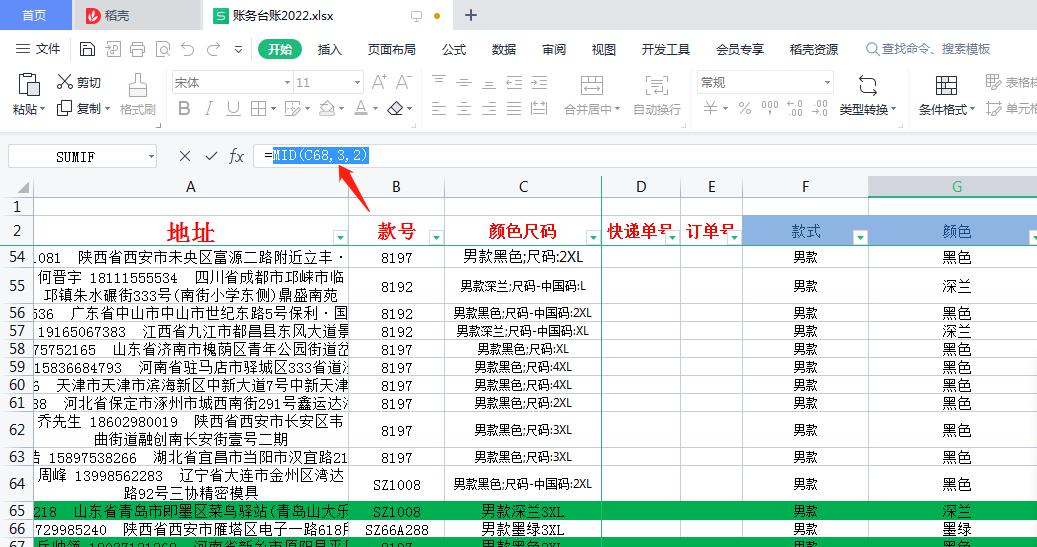Click the 开始 ribbon tab
This screenshot has height=547, width=1037.
pos(280,50)
